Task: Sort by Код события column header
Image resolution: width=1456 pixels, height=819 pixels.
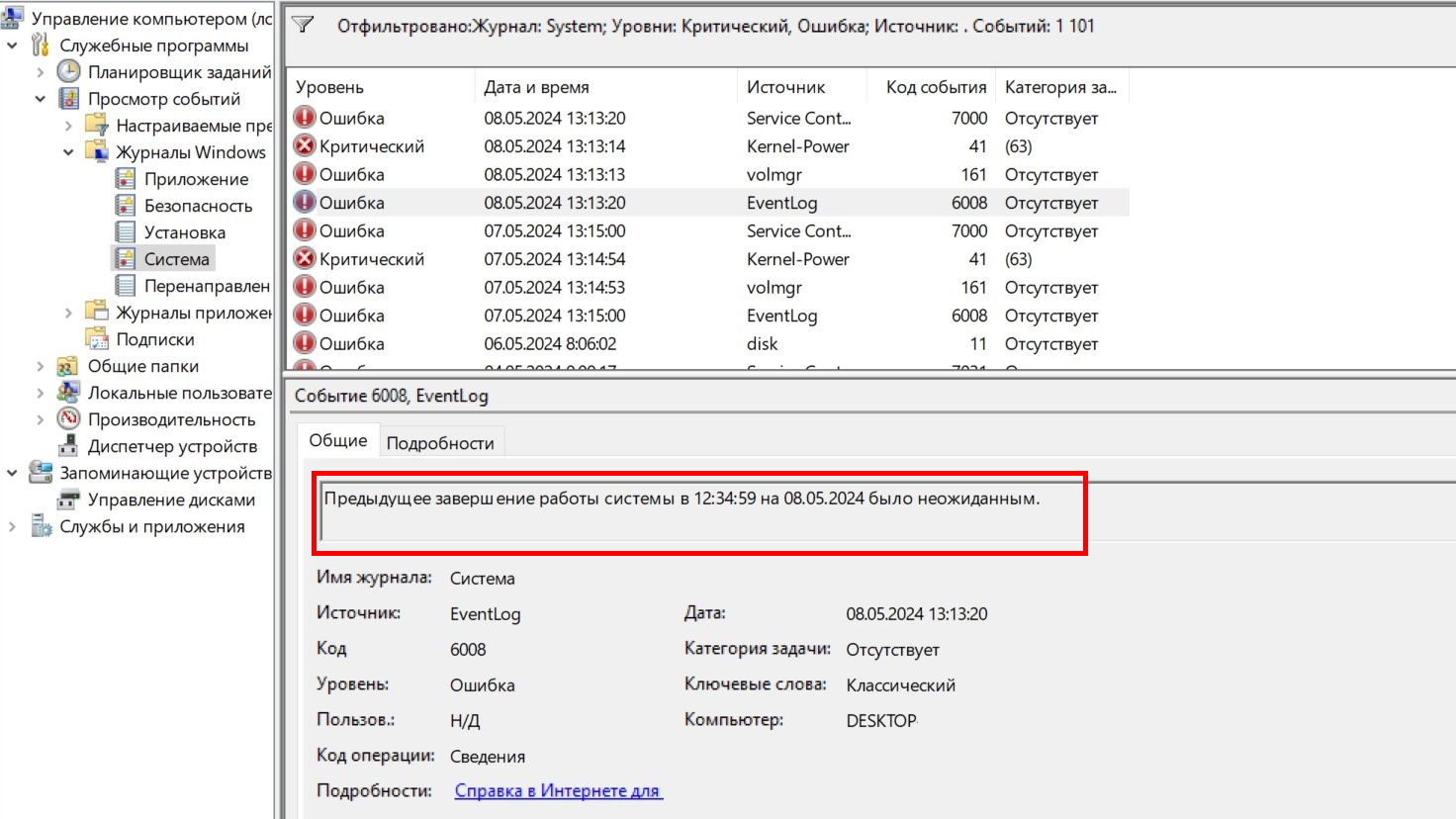Action: pyautogui.click(x=931, y=87)
